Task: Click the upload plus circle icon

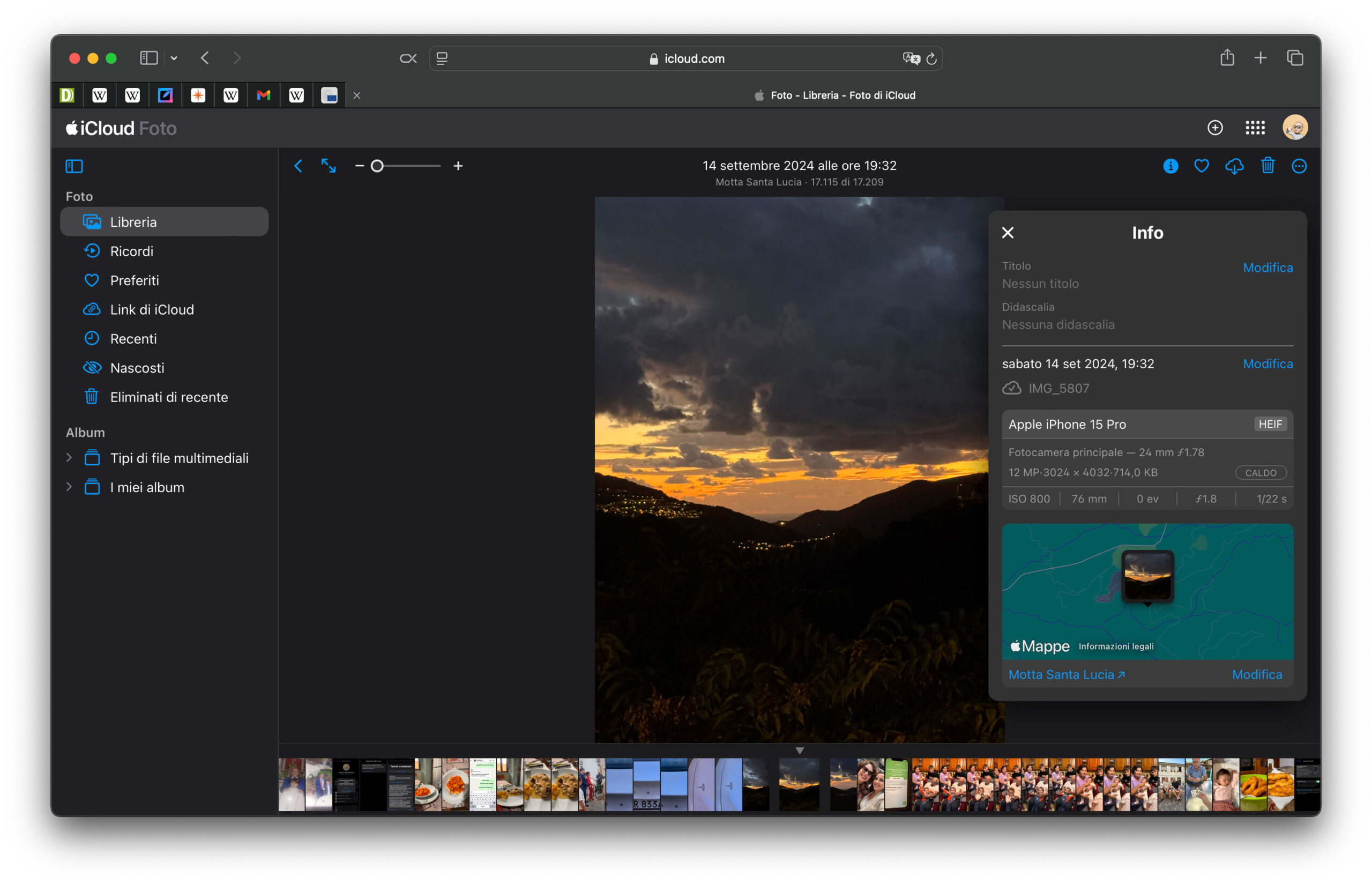Action: (x=1214, y=128)
